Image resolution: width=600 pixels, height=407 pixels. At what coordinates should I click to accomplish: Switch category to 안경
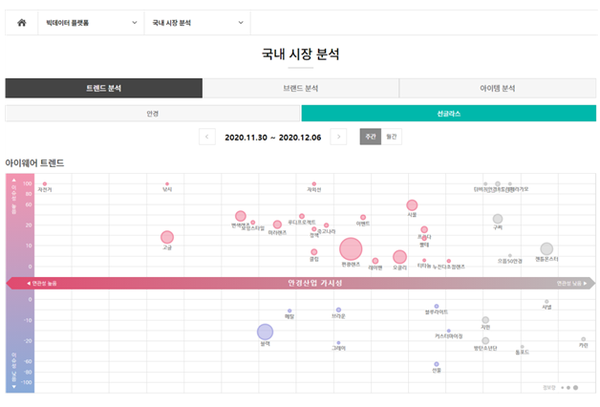coord(153,113)
